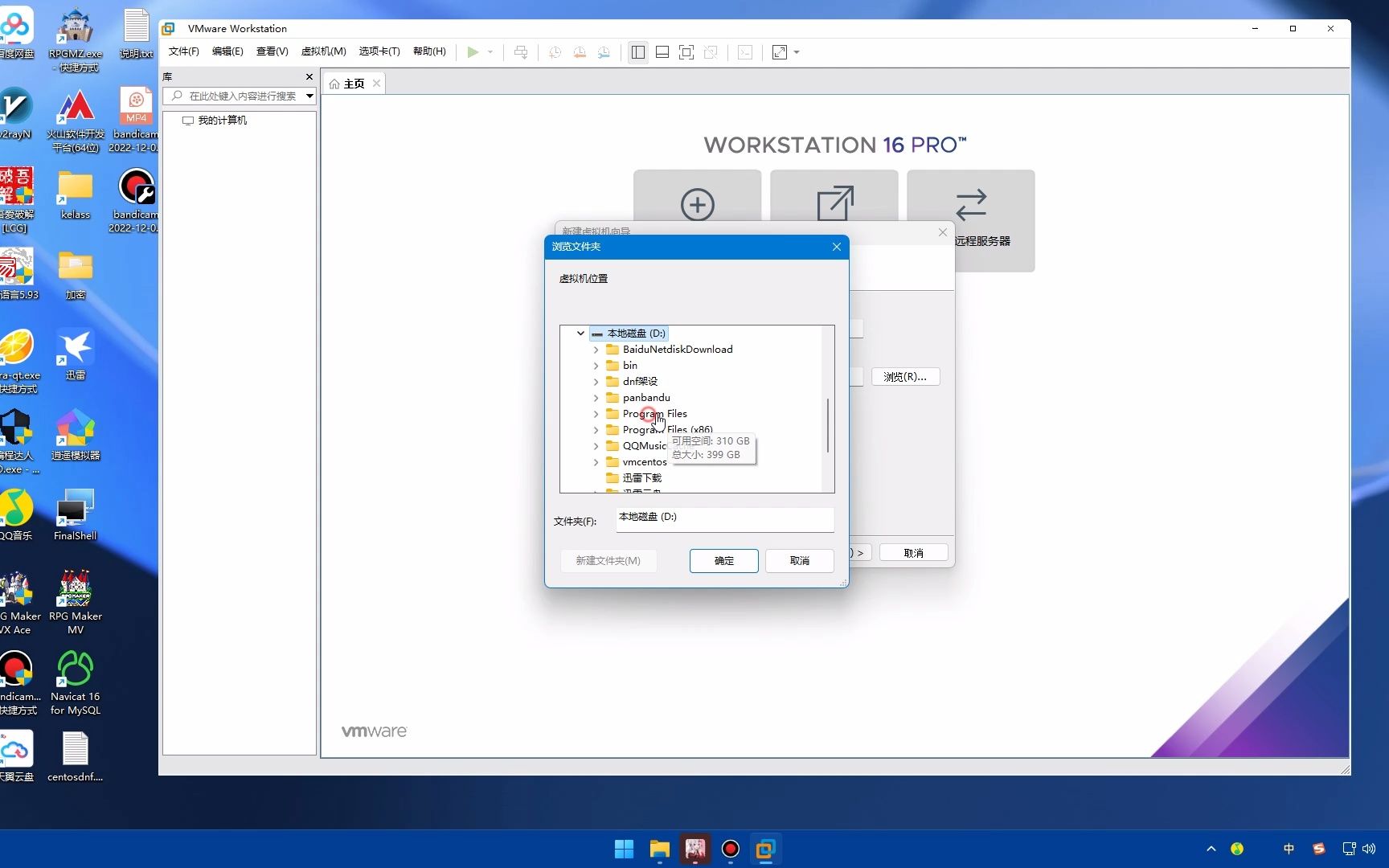The image size is (1389, 868).
Task: Open the 选项卡(T) menu
Action: pyautogui.click(x=379, y=51)
